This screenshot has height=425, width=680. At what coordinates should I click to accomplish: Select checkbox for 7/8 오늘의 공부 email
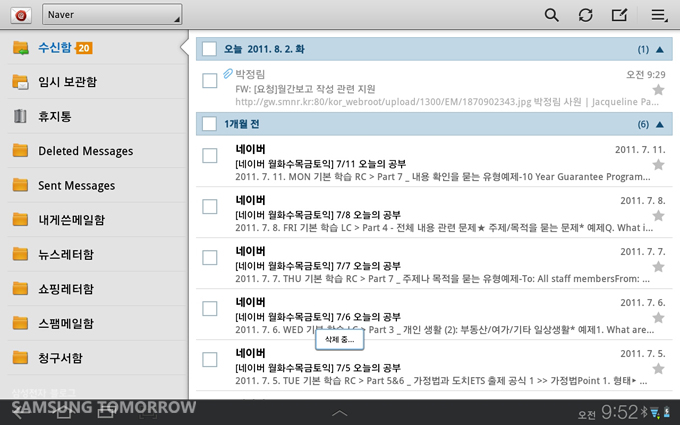click(x=209, y=206)
